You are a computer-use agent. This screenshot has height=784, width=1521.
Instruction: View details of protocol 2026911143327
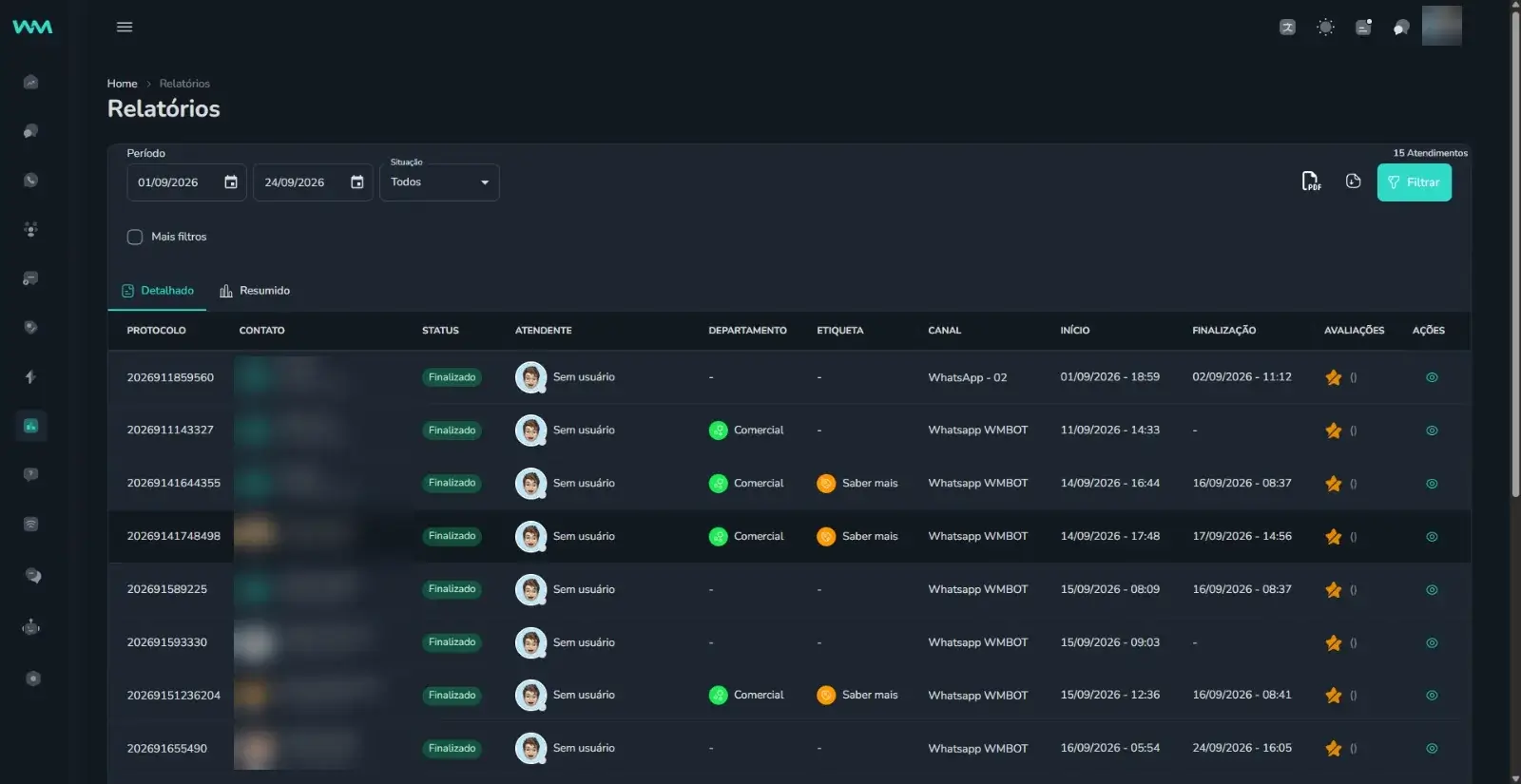pyautogui.click(x=1432, y=430)
